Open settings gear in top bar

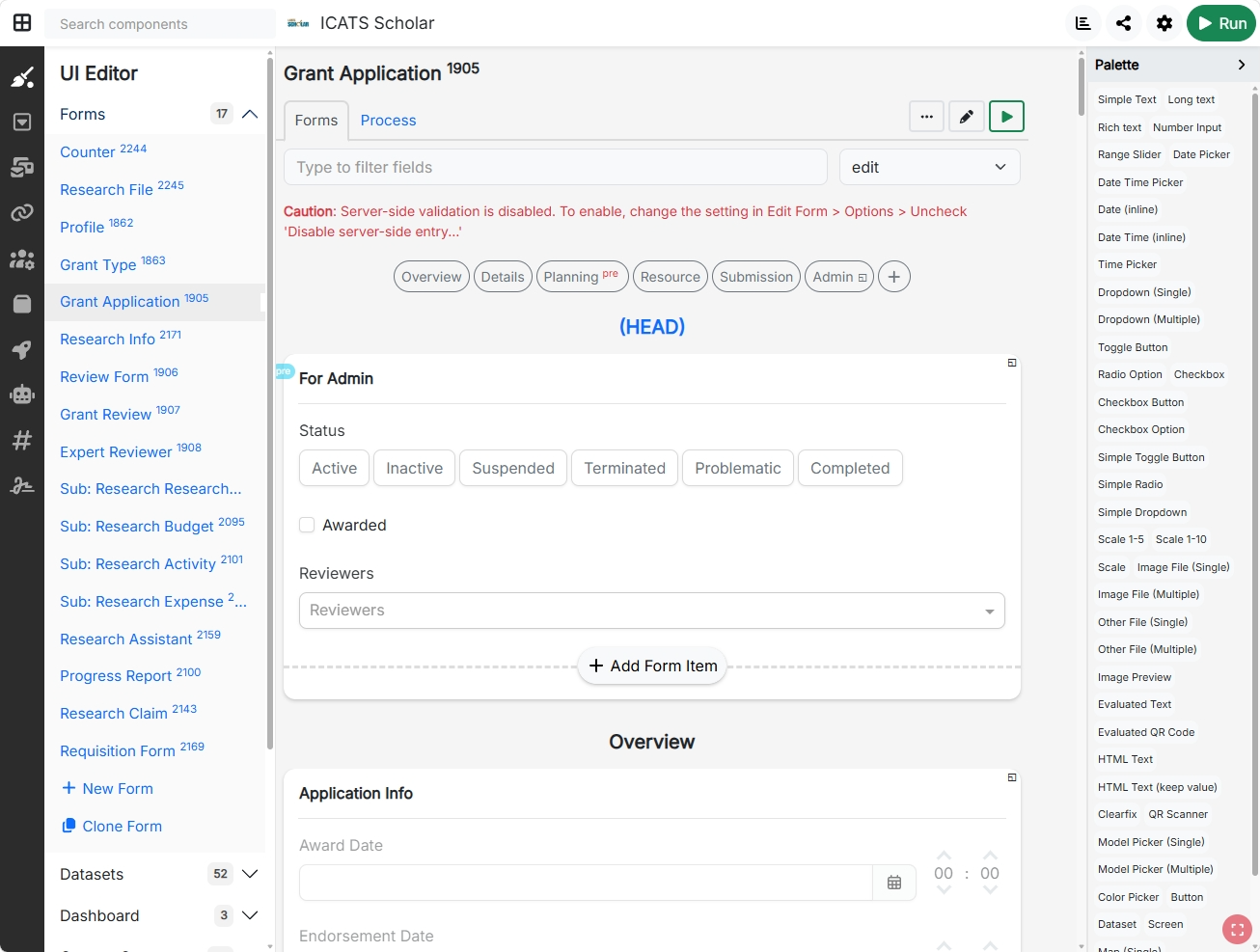pyautogui.click(x=1164, y=23)
